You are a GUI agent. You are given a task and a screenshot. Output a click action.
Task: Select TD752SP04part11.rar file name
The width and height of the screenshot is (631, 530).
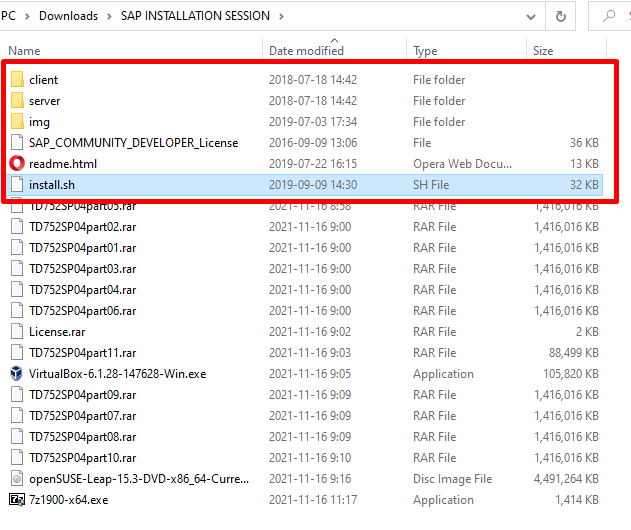coord(82,353)
